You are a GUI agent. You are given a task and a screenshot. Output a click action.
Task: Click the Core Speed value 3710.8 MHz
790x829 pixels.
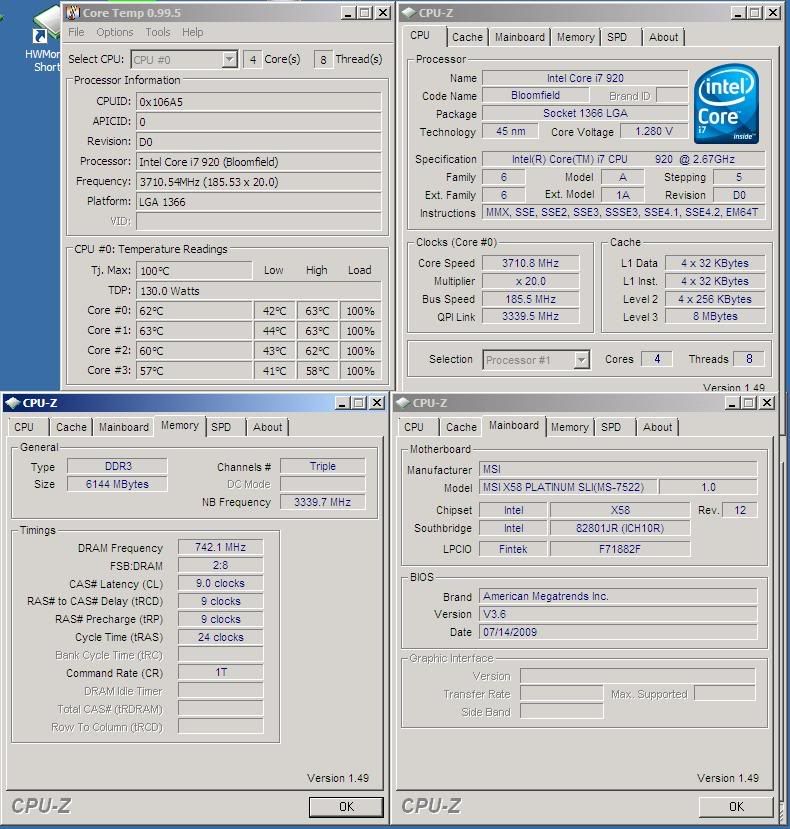click(530, 263)
